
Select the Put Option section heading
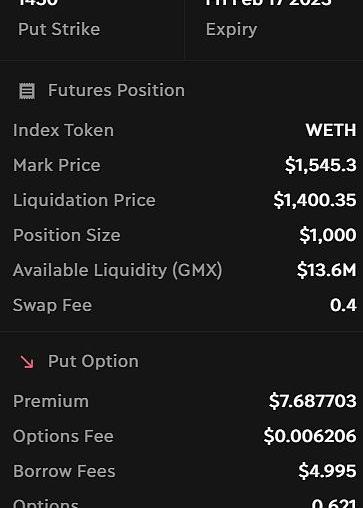tap(93, 361)
